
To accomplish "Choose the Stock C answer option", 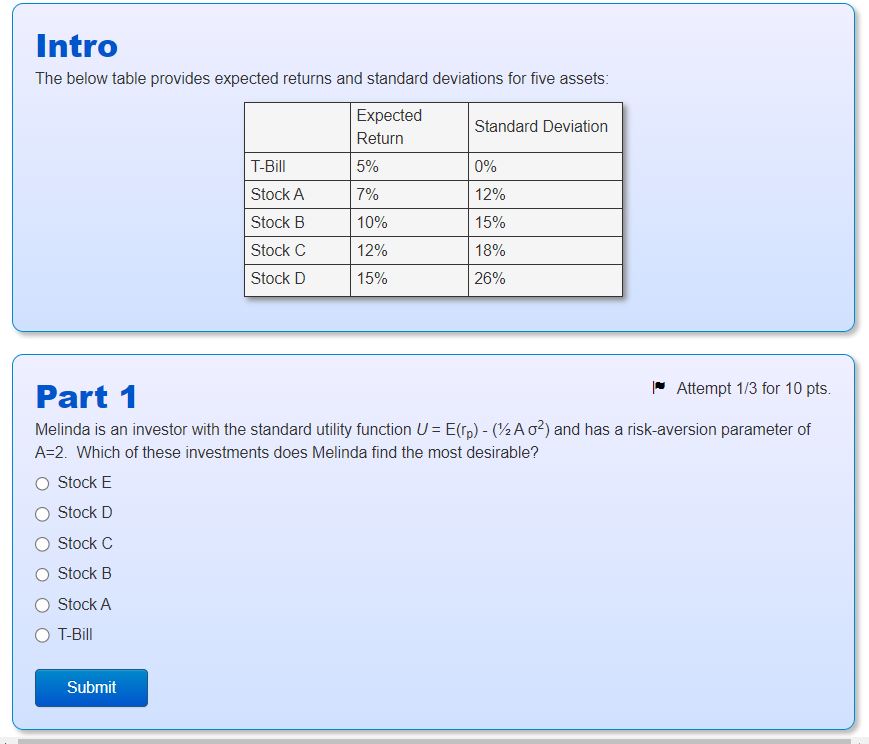I will coord(42,544).
